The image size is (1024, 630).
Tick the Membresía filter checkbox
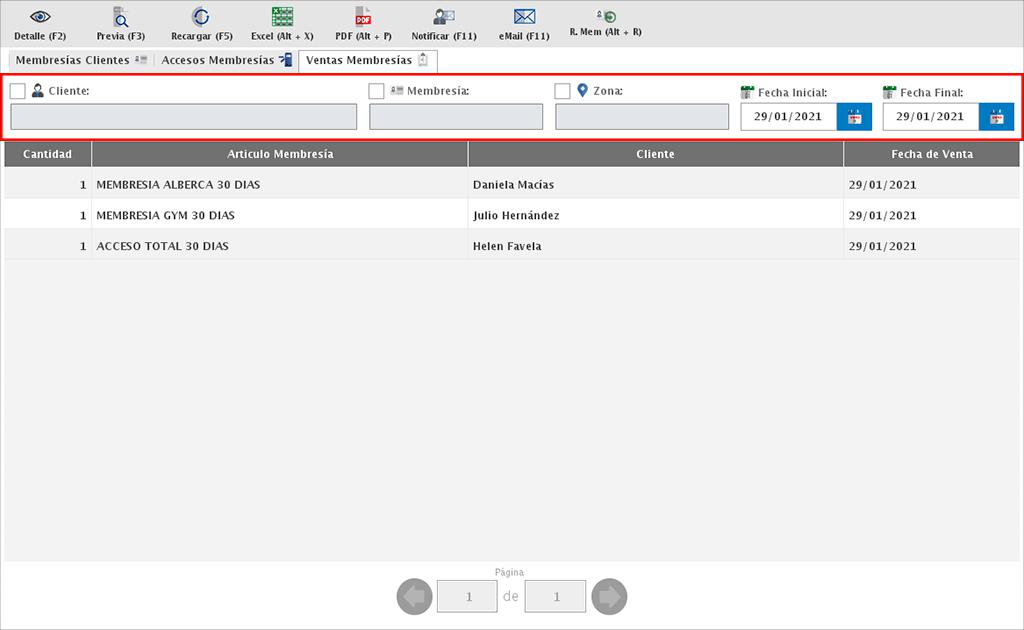(376, 91)
